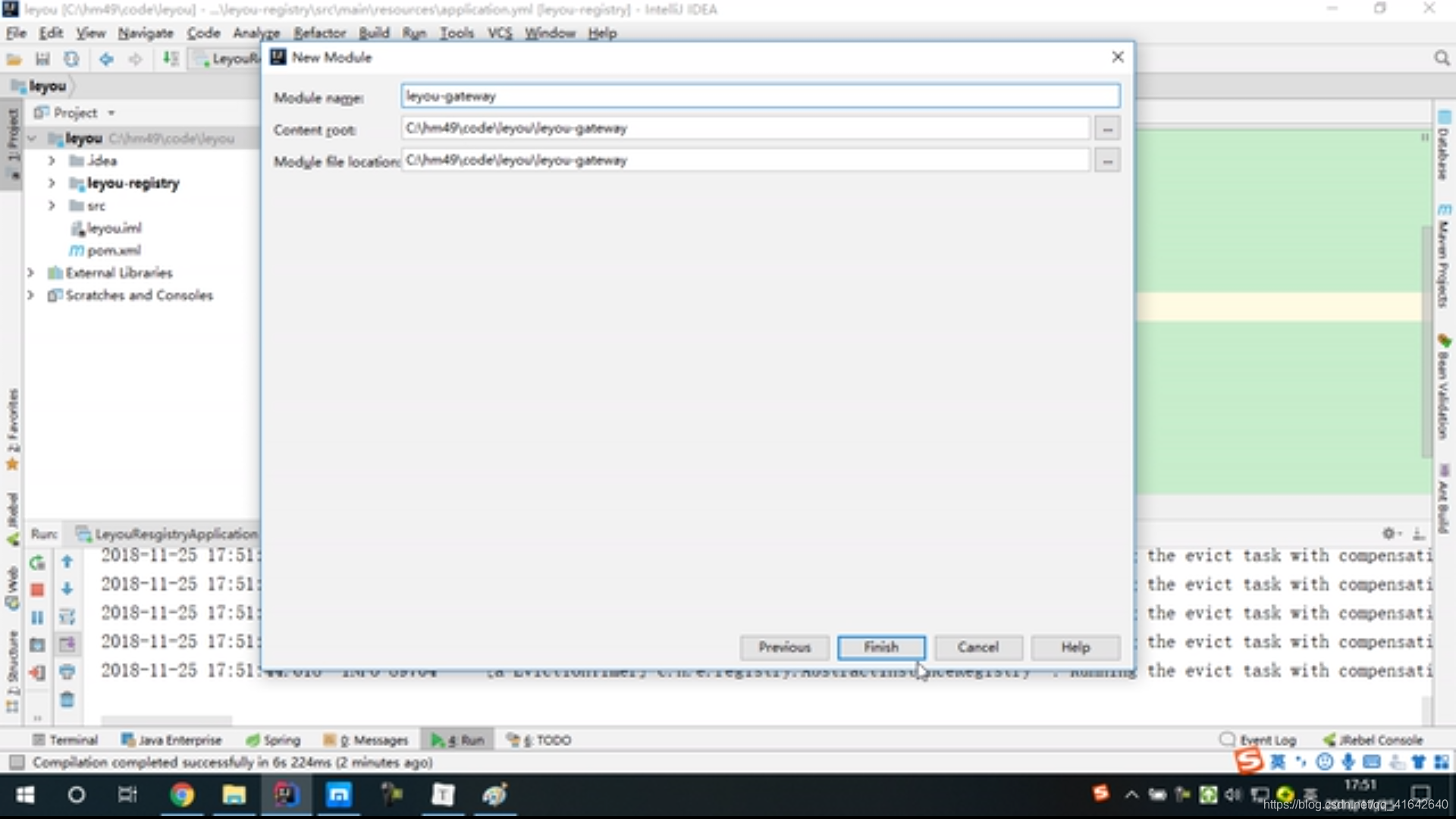Viewport: 1456px width, 819px height.
Task: Open the Tools menu
Action: coord(457,33)
